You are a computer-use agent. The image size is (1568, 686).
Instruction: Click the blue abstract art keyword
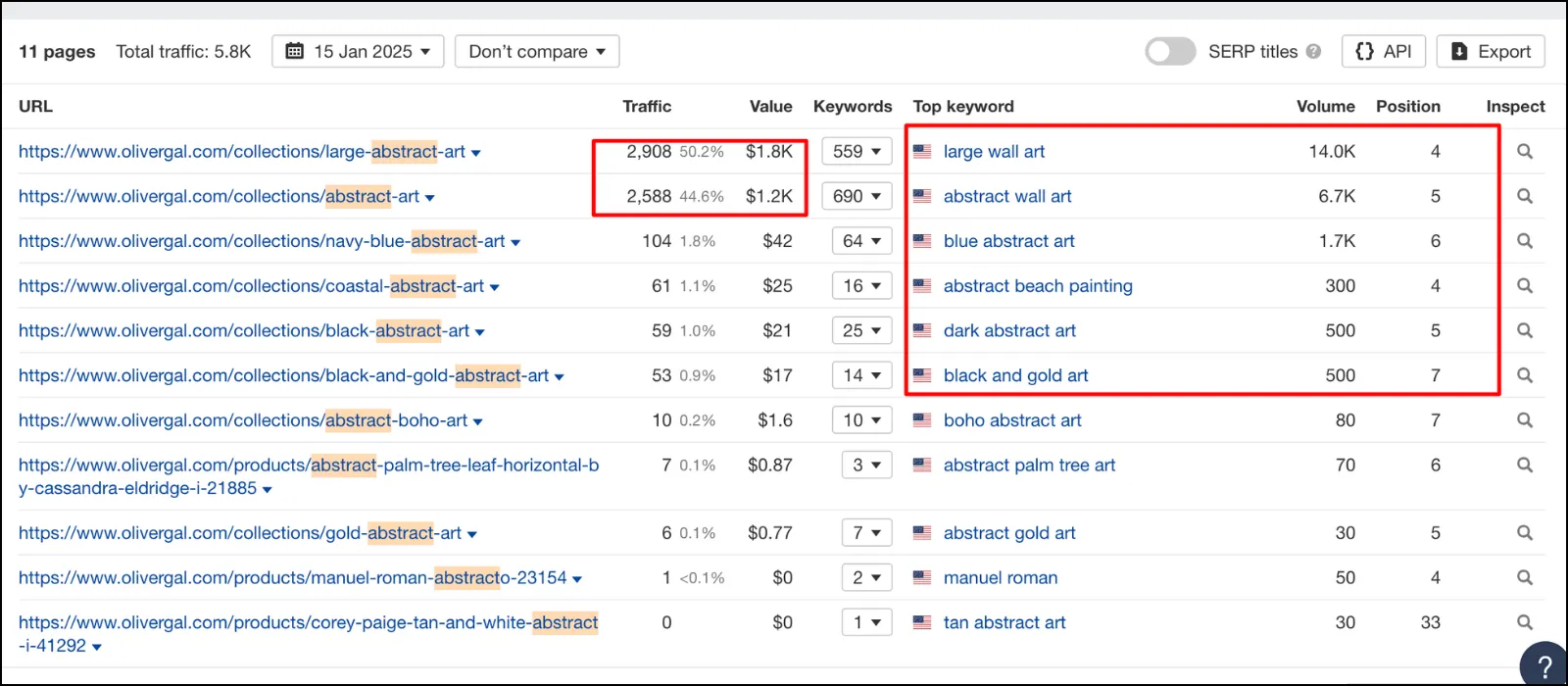tap(1008, 241)
